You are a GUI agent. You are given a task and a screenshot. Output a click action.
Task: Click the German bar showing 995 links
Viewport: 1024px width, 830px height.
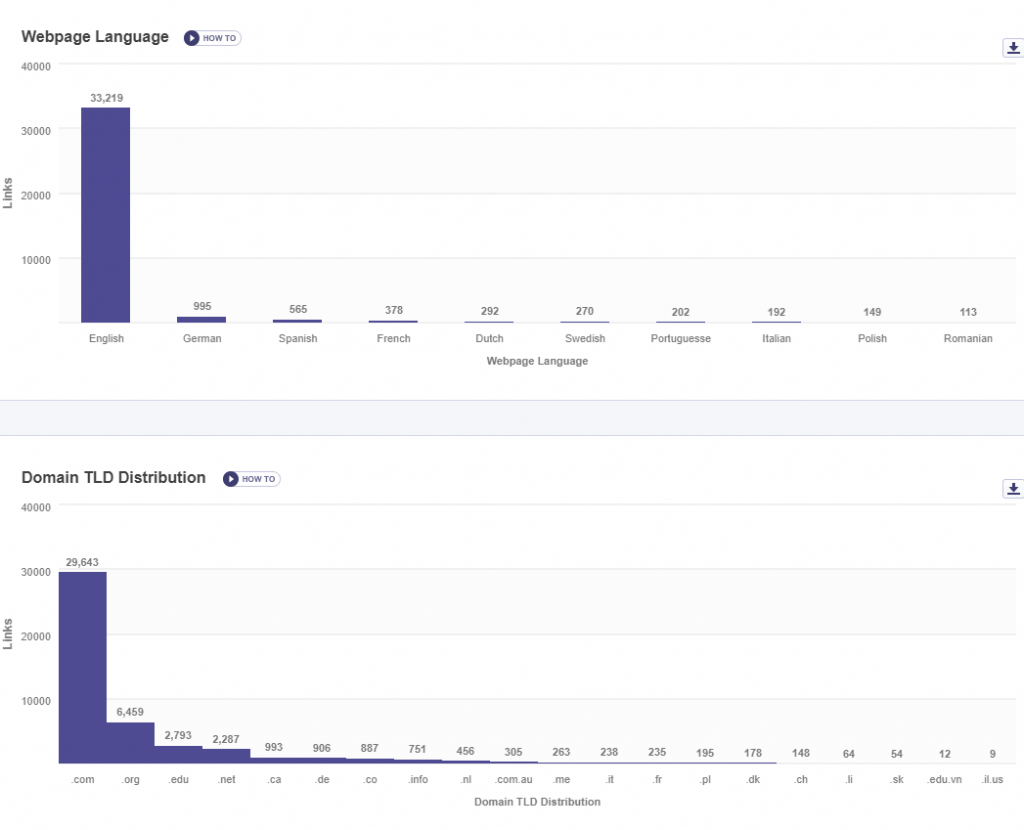pyautogui.click(x=201, y=318)
